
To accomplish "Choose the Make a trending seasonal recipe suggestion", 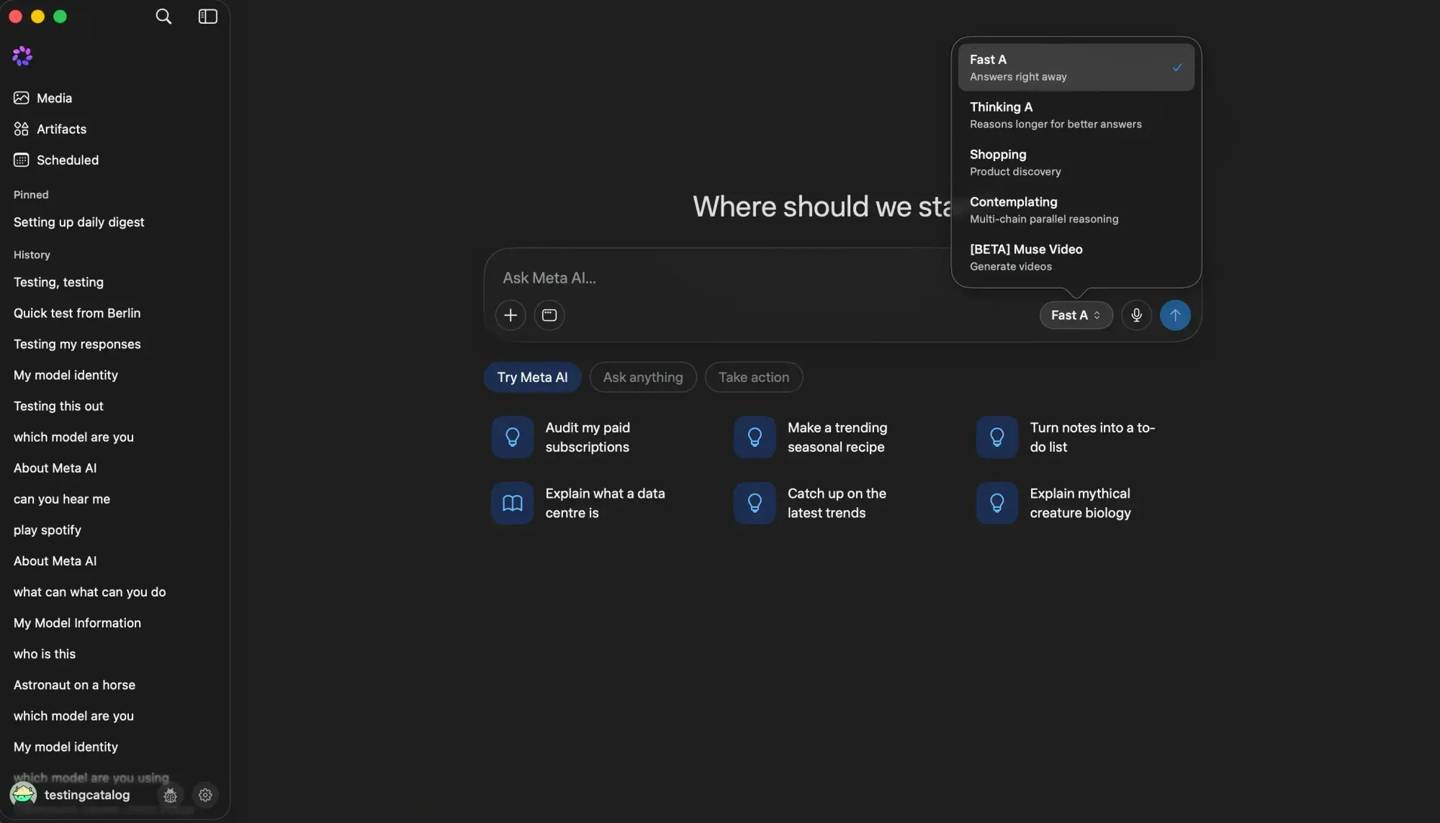I will tap(838, 437).
